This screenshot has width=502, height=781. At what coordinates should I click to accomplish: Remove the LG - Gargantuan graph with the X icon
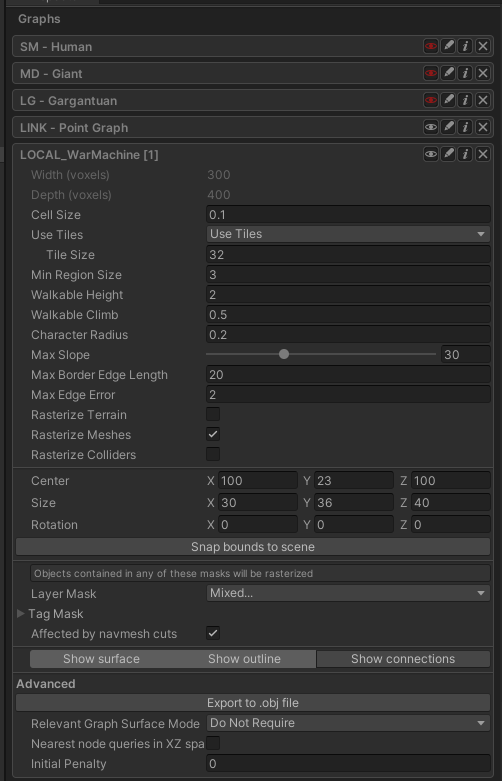(483, 100)
